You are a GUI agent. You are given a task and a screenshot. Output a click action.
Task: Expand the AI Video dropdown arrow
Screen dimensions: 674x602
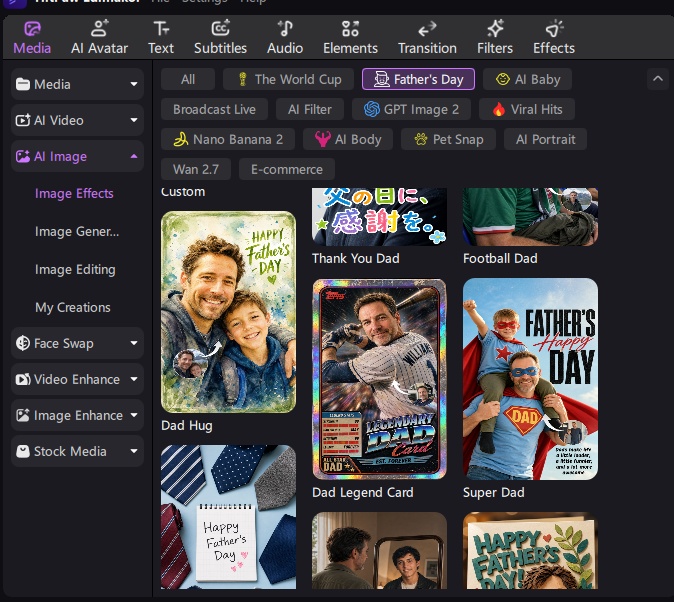point(134,120)
